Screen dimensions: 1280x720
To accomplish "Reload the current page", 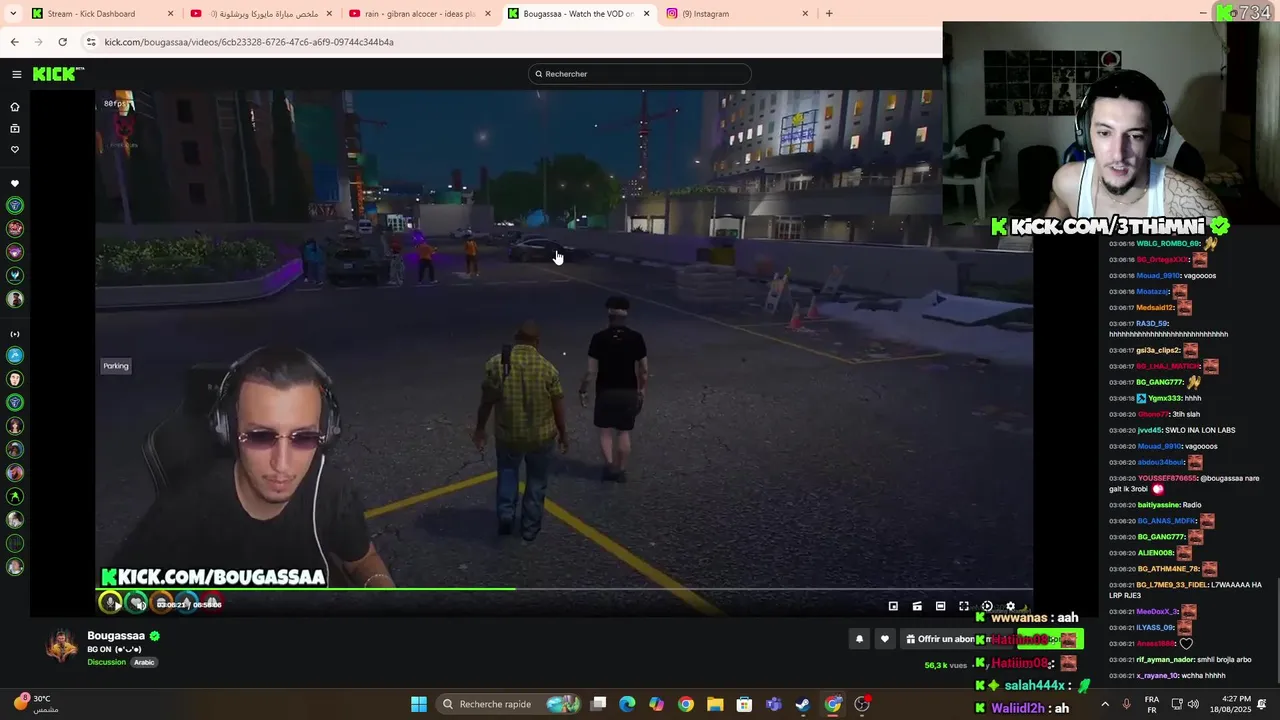I will (x=62, y=42).
